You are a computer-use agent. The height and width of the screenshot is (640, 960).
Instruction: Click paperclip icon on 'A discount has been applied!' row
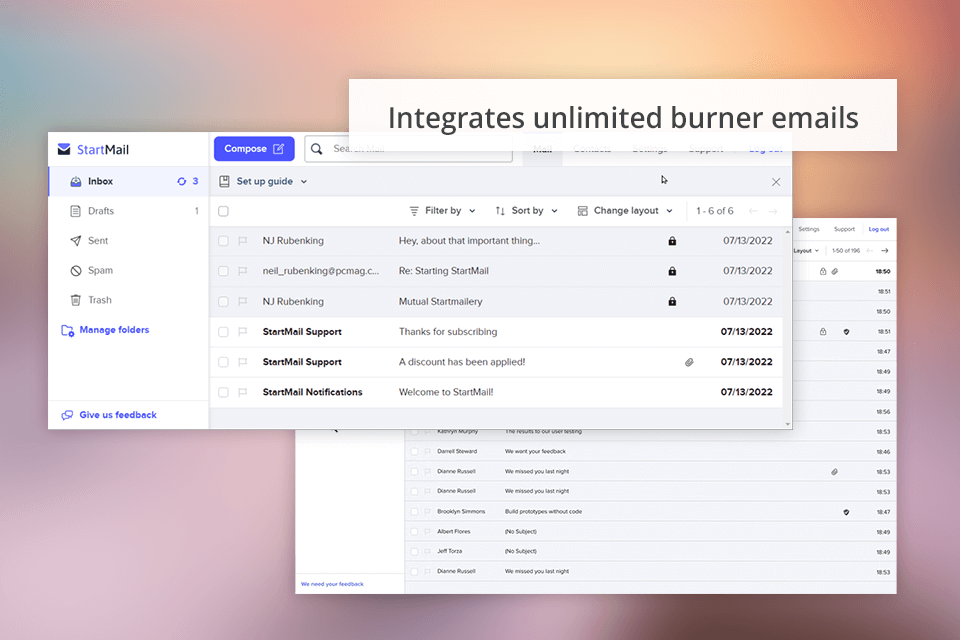click(689, 362)
